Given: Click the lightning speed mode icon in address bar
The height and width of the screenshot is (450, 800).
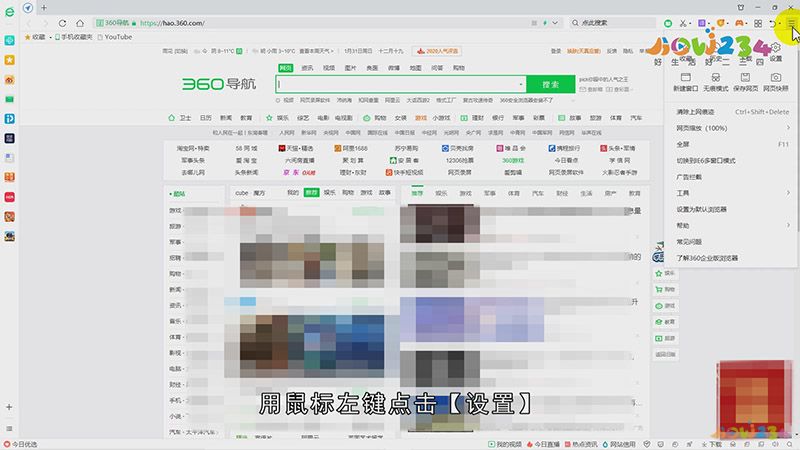Looking at the screenshot, I should (545, 23).
